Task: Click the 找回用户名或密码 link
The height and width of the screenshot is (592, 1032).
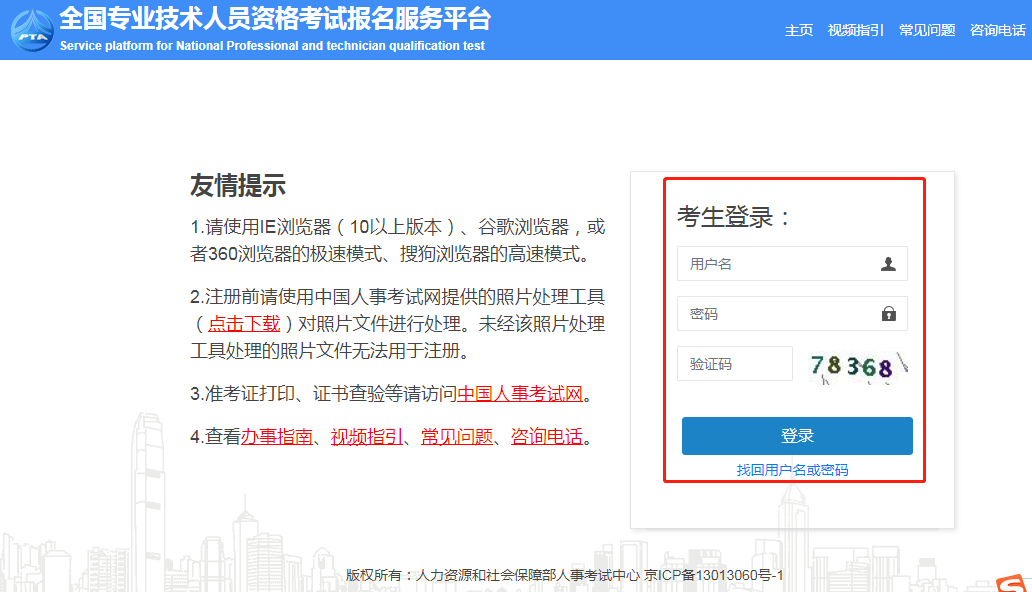Action: (x=792, y=470)
